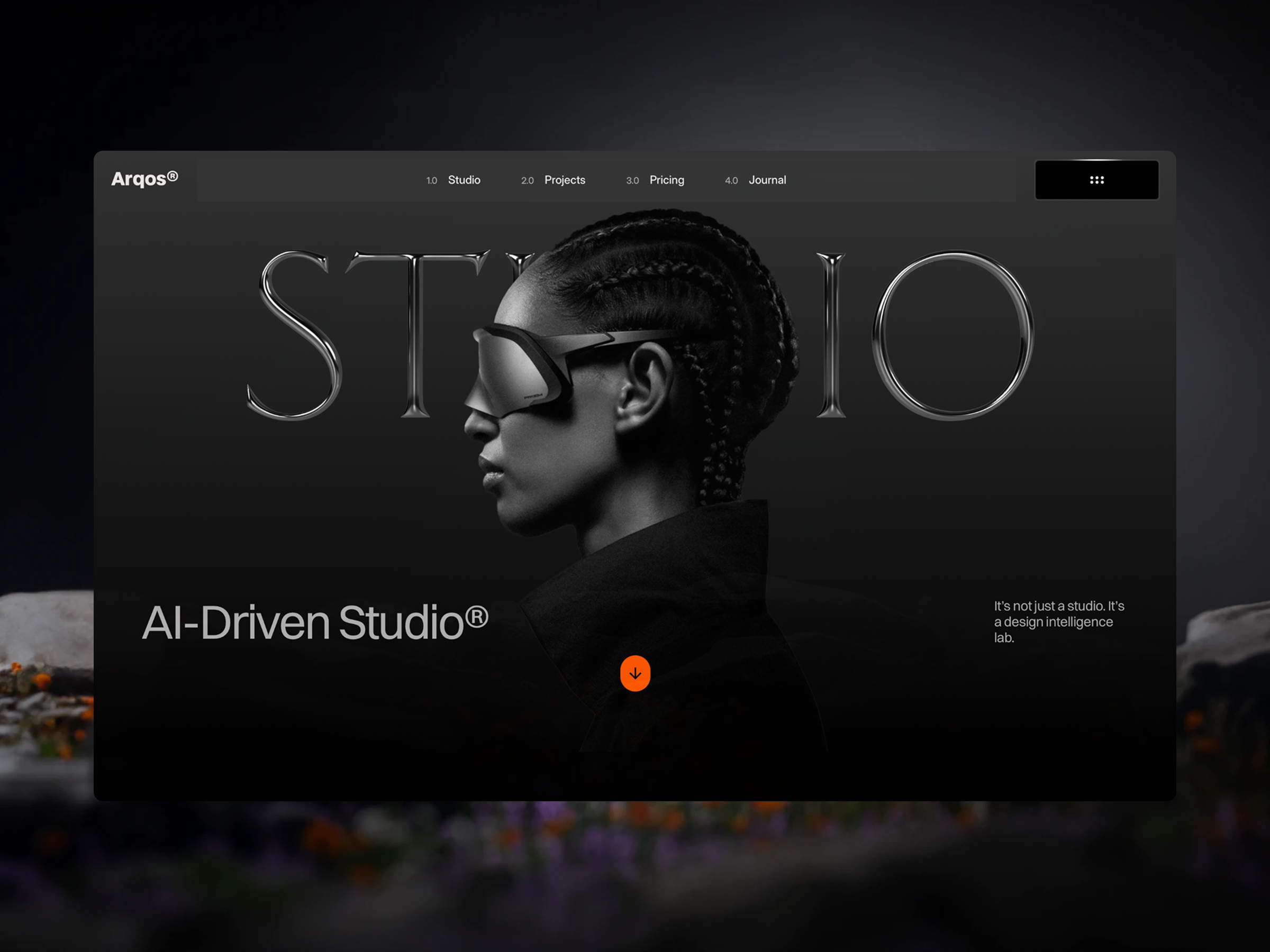Click the Arqos logo
The image size is (1270, 952).
[x=144, y=179]
